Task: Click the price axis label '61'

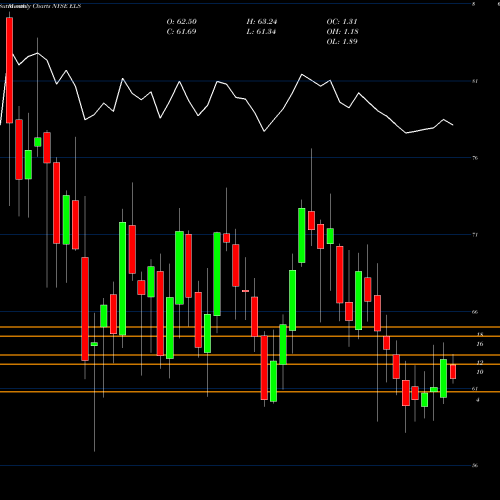Action: 475,389
